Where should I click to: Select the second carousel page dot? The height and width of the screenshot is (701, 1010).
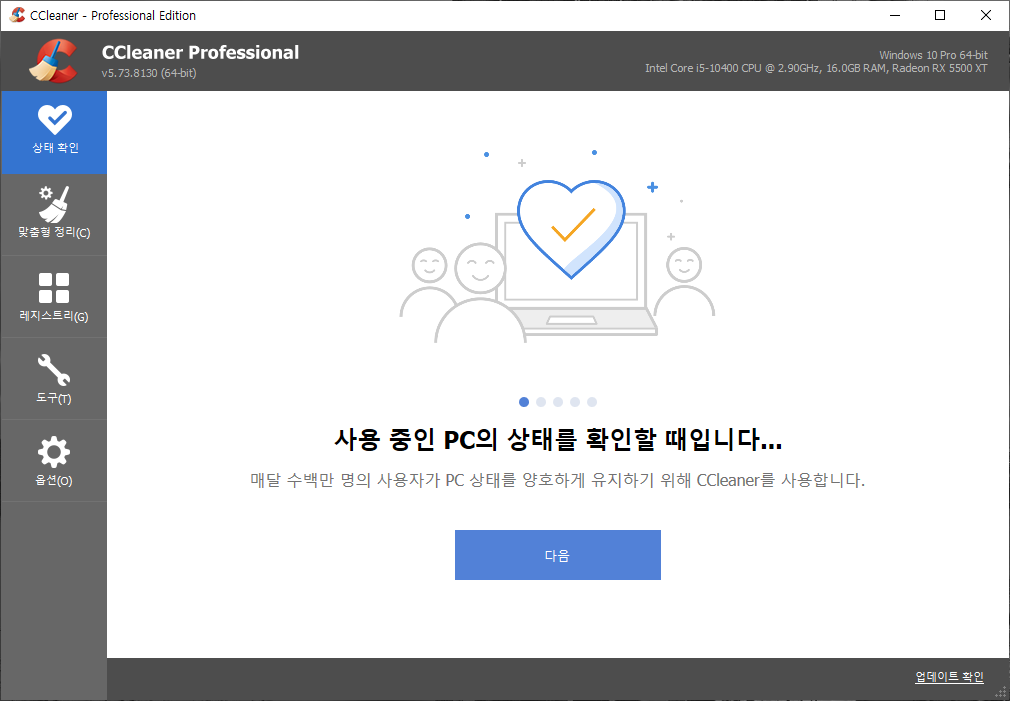coord(541,402)
